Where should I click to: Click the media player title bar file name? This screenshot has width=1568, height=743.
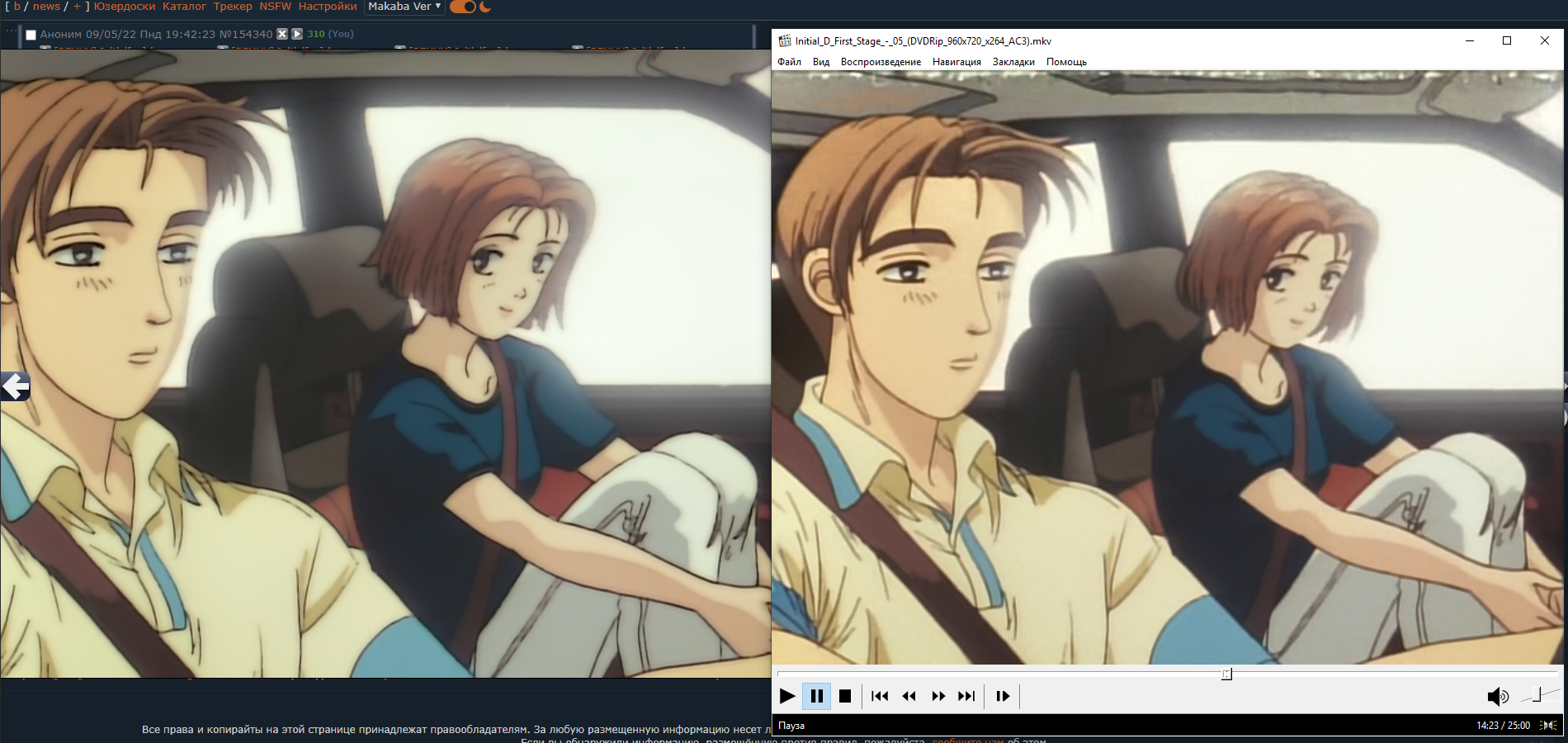click(923, 40)
